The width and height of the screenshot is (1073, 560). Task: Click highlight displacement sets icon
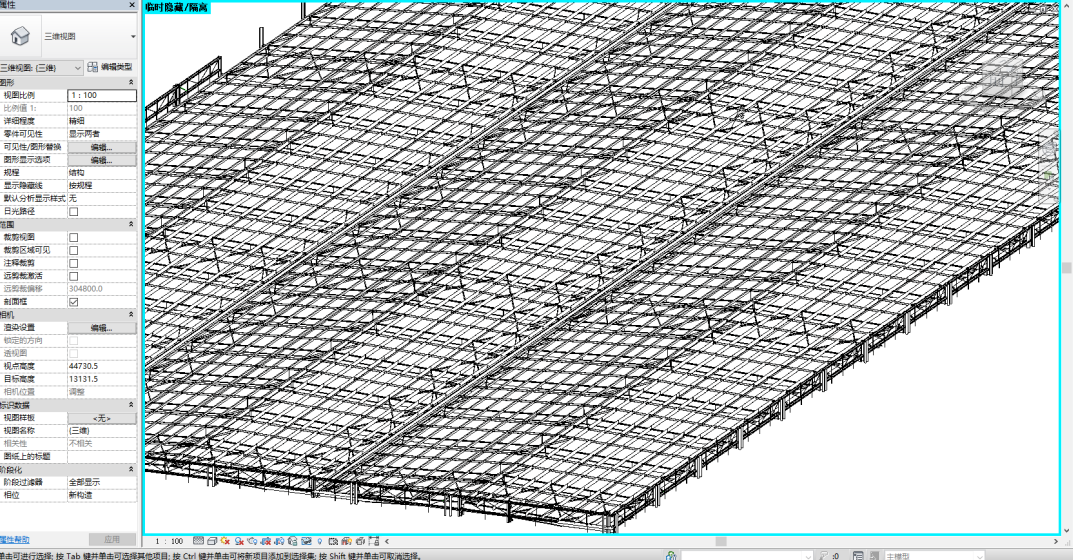360,541
